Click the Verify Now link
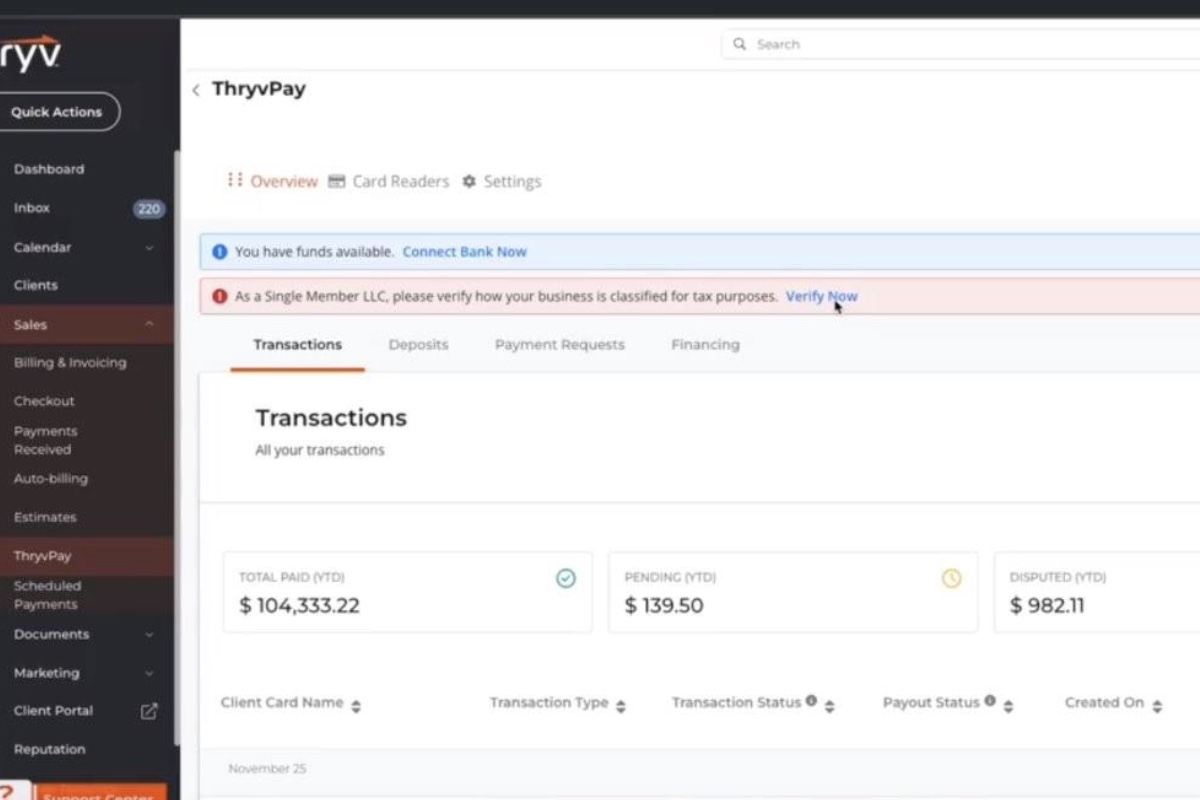The image size is (1200, 800). 821,297
